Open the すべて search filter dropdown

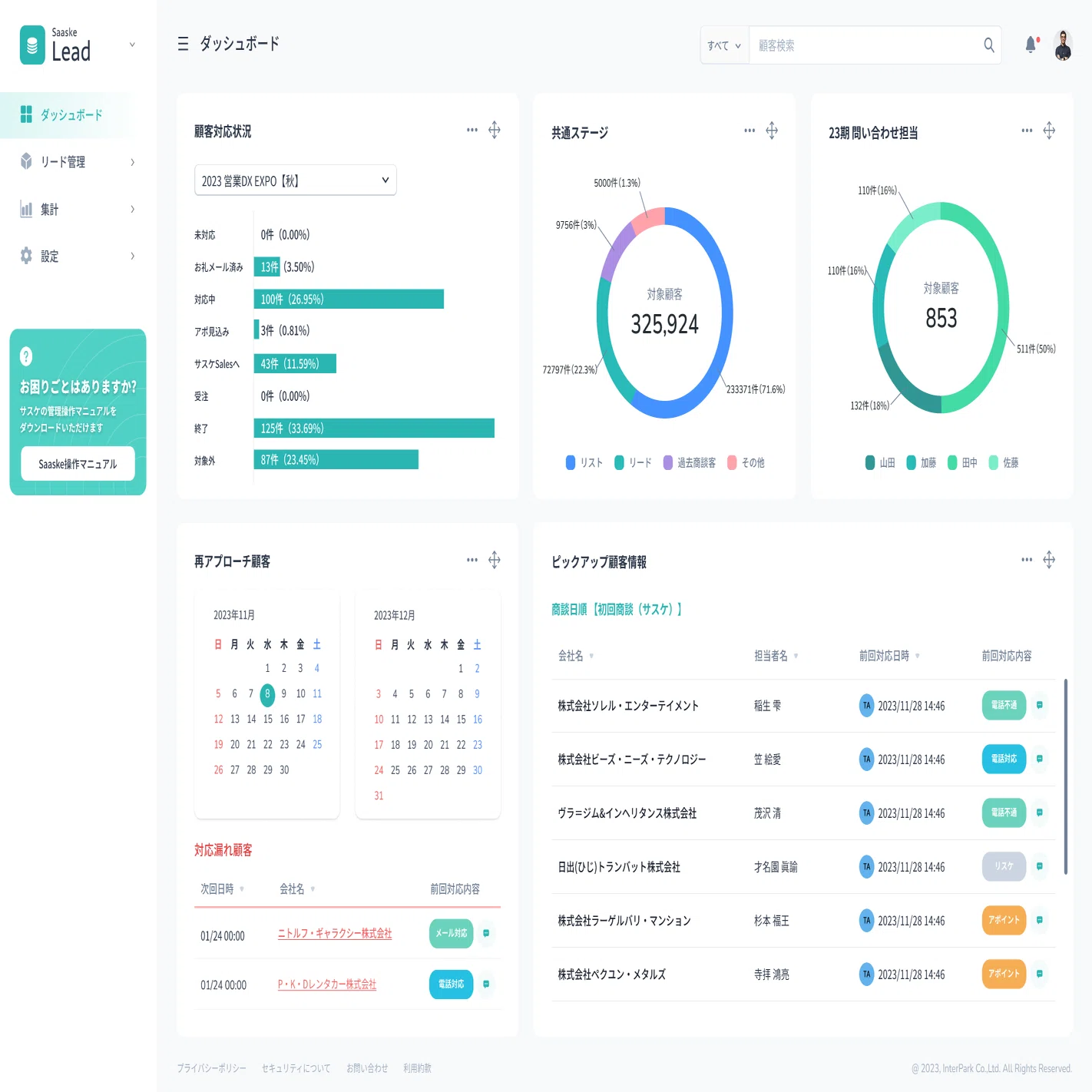point(724,45)
